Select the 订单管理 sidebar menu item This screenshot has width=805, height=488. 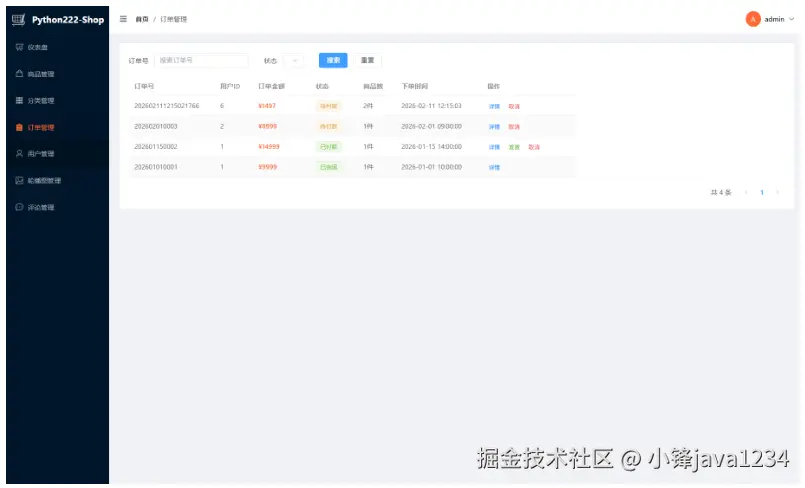[58, 127]
